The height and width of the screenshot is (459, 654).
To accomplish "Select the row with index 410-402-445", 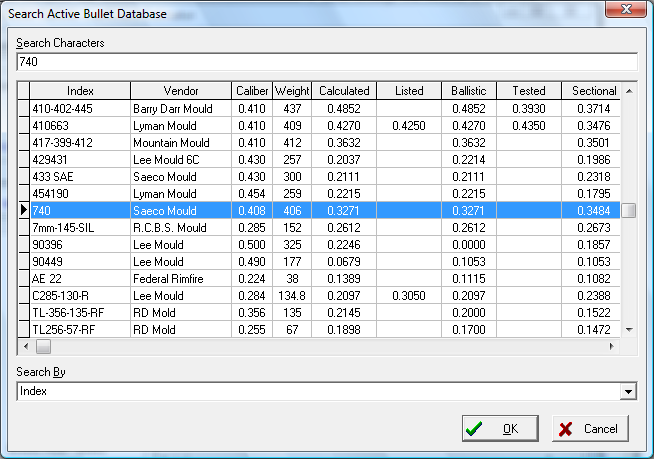I will tap(319, 108).
